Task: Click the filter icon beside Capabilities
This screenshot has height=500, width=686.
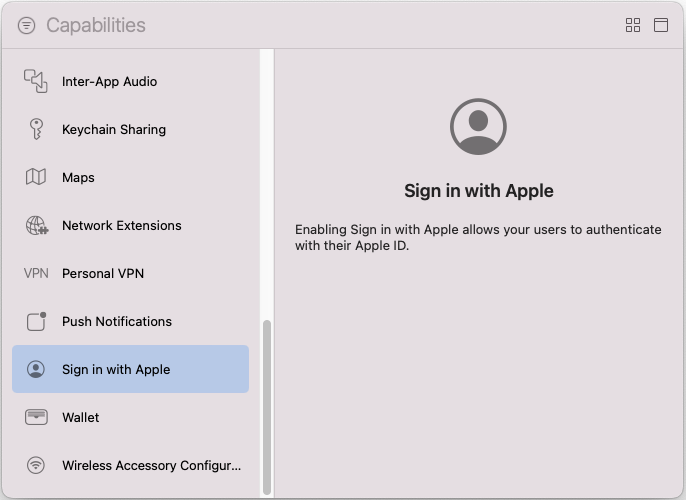Action: [26, 25]
